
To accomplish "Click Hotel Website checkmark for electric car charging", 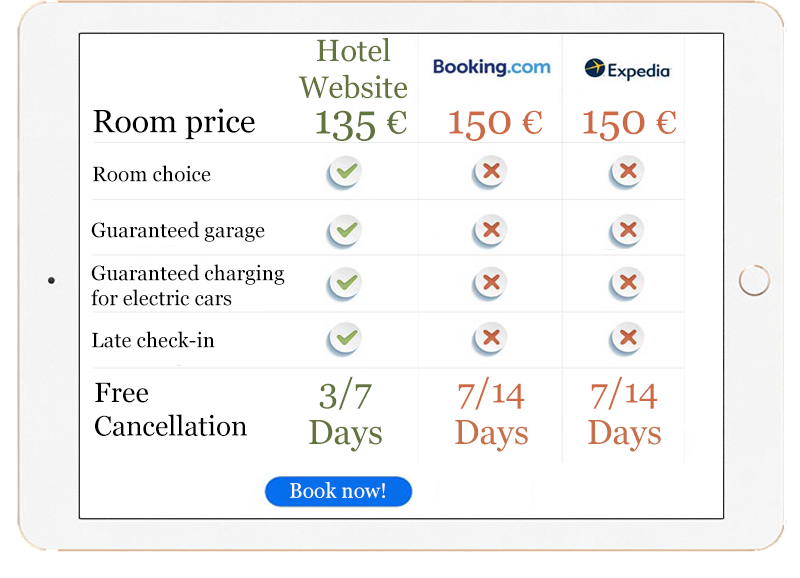I will 345,284.
